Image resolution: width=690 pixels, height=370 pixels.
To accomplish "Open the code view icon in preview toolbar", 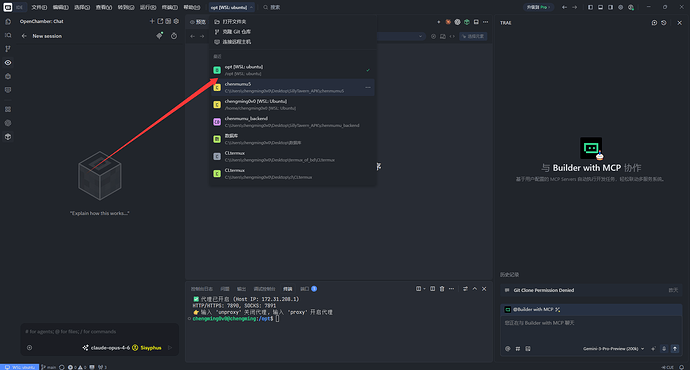I will (x=452, y=36).
